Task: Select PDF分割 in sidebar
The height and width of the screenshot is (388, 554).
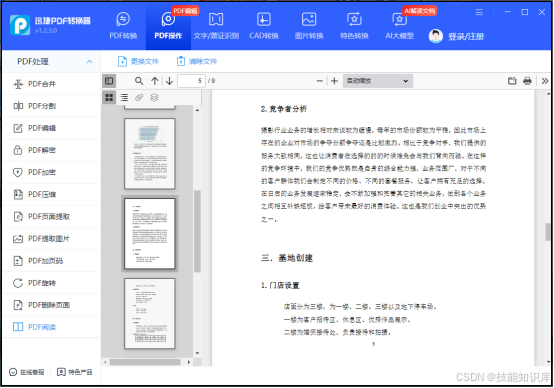Action: click(x=51, y=106)
